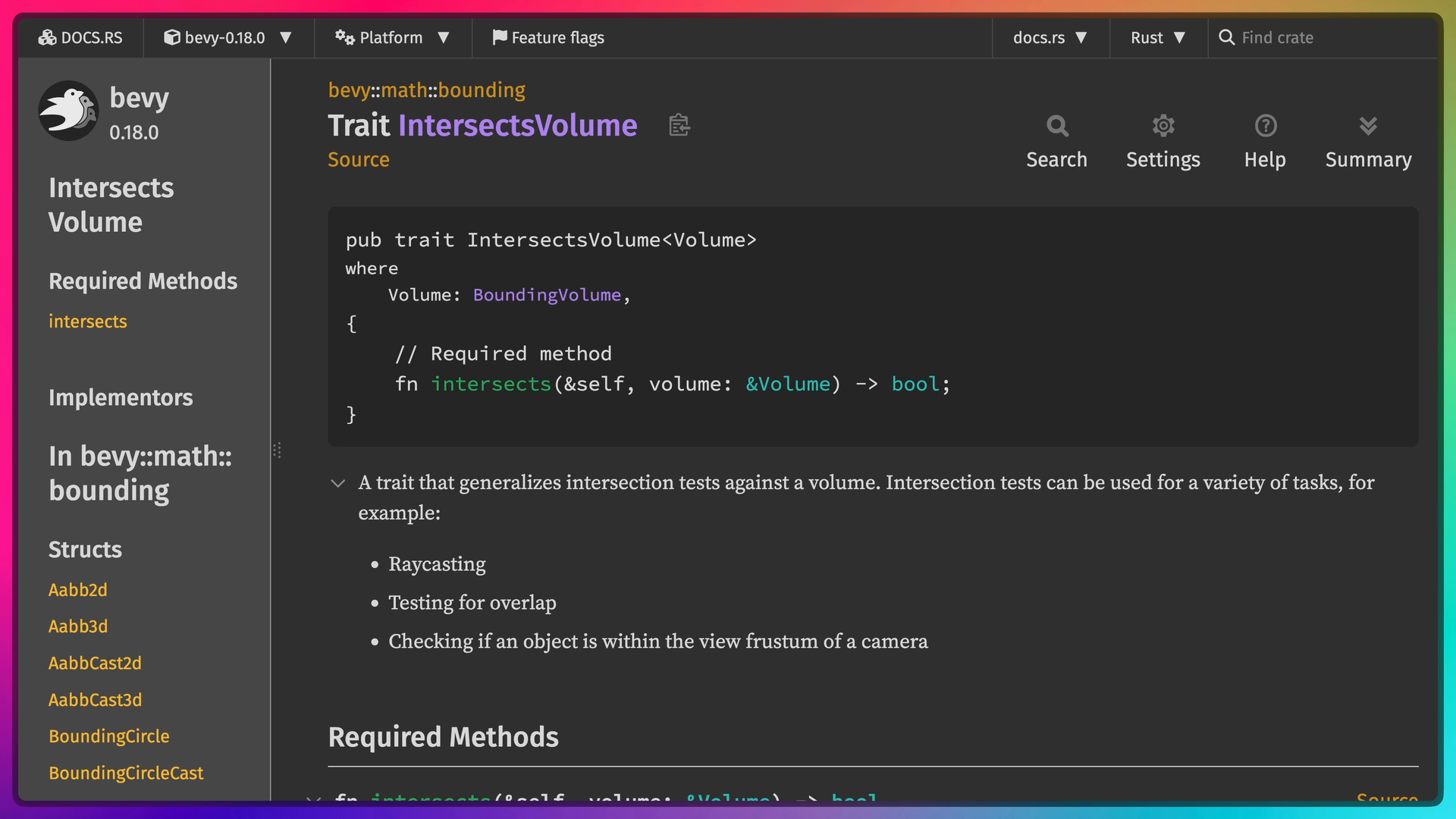The image size is (1456, 819).
Task: Click the Source link under title
Action: pos(358,160)
